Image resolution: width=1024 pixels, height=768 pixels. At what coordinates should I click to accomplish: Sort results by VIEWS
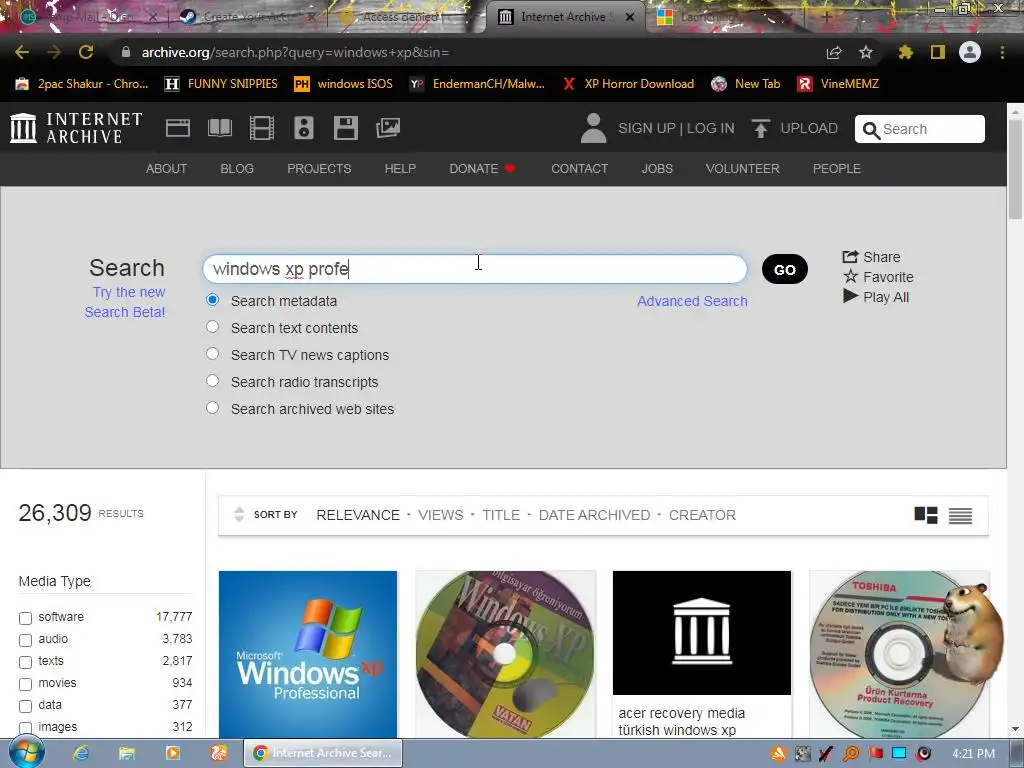pos(441,515)
